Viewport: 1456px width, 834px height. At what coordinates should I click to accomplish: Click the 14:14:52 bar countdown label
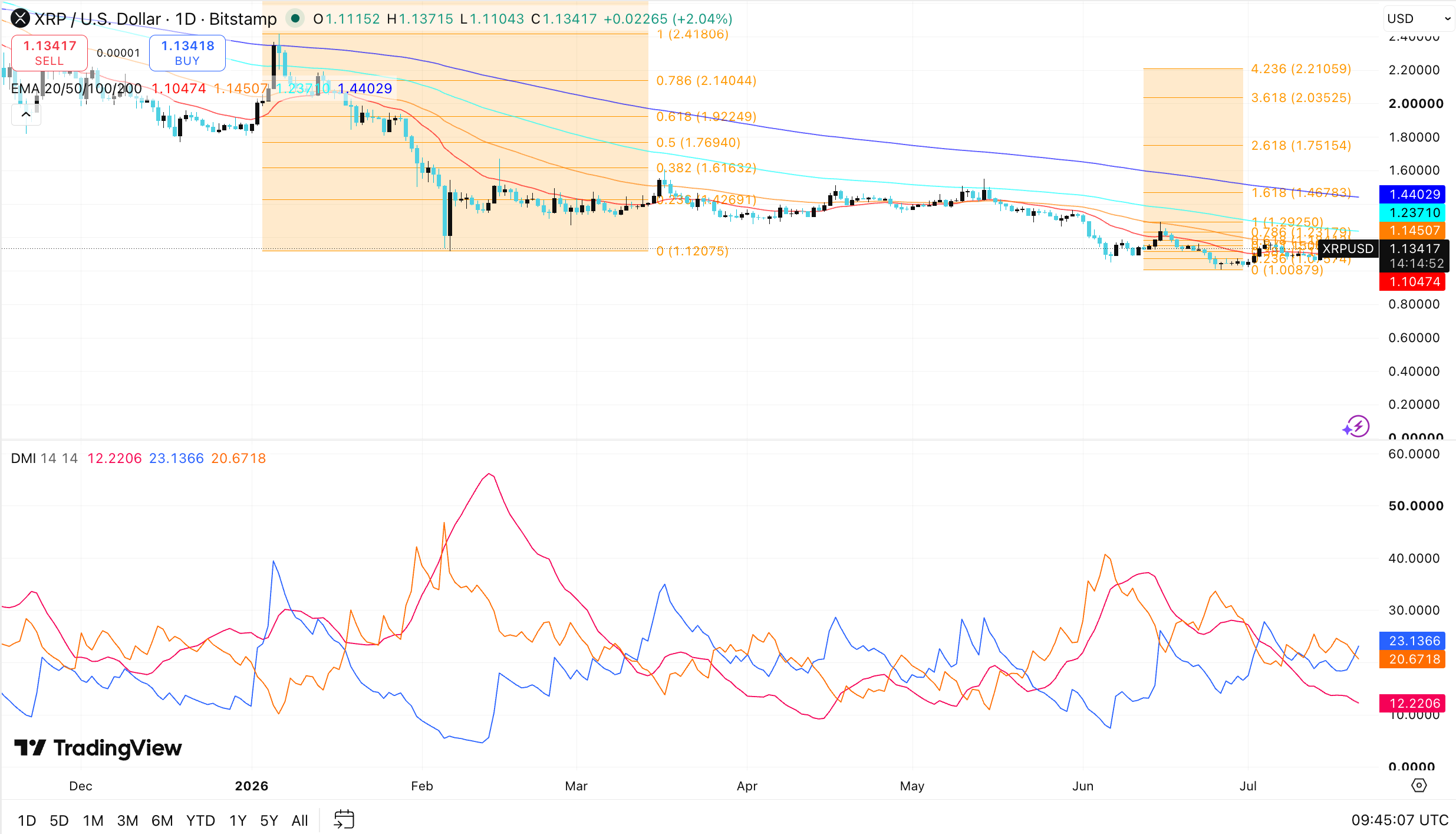pyautogui.click(x=1417, y=264)
